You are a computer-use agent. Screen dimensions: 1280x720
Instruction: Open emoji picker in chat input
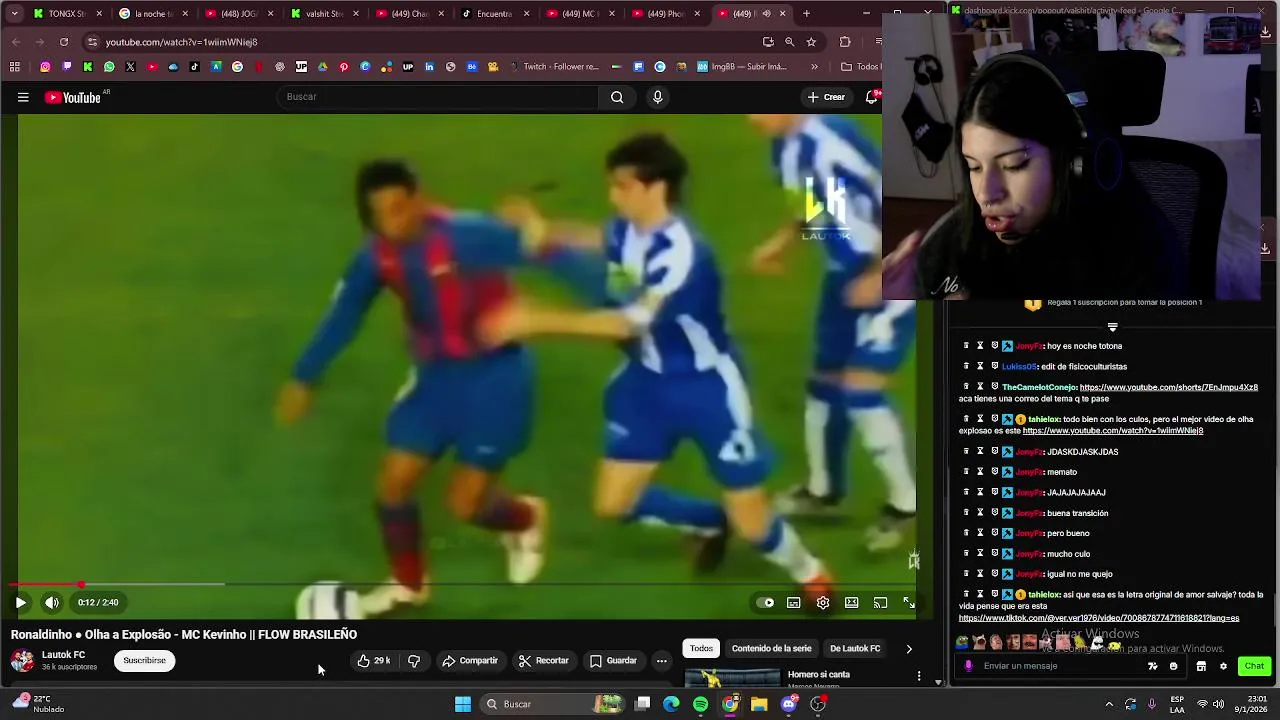[x=1173, y=666]
